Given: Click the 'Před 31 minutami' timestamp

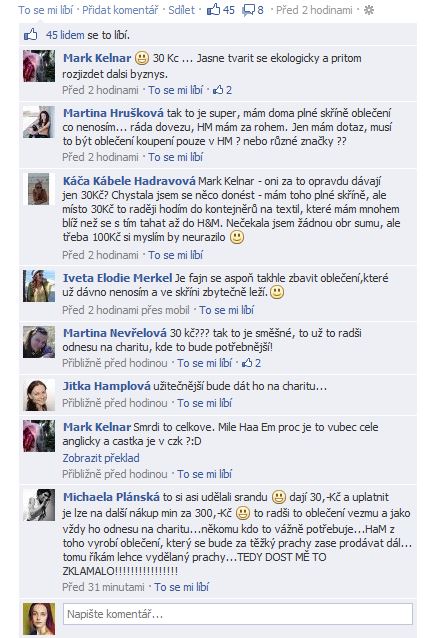Looking at the screenshot, I should pos(103,587).
